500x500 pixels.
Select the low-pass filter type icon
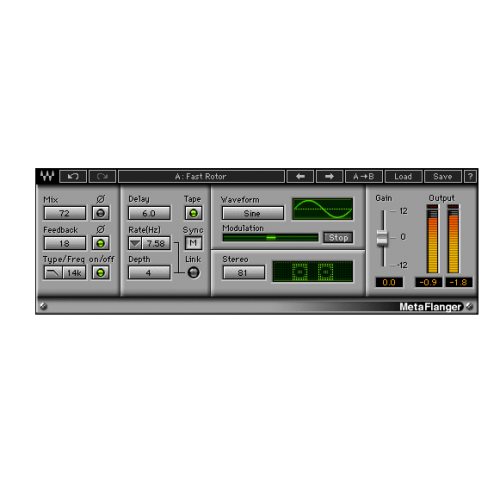tap(53, 273)
